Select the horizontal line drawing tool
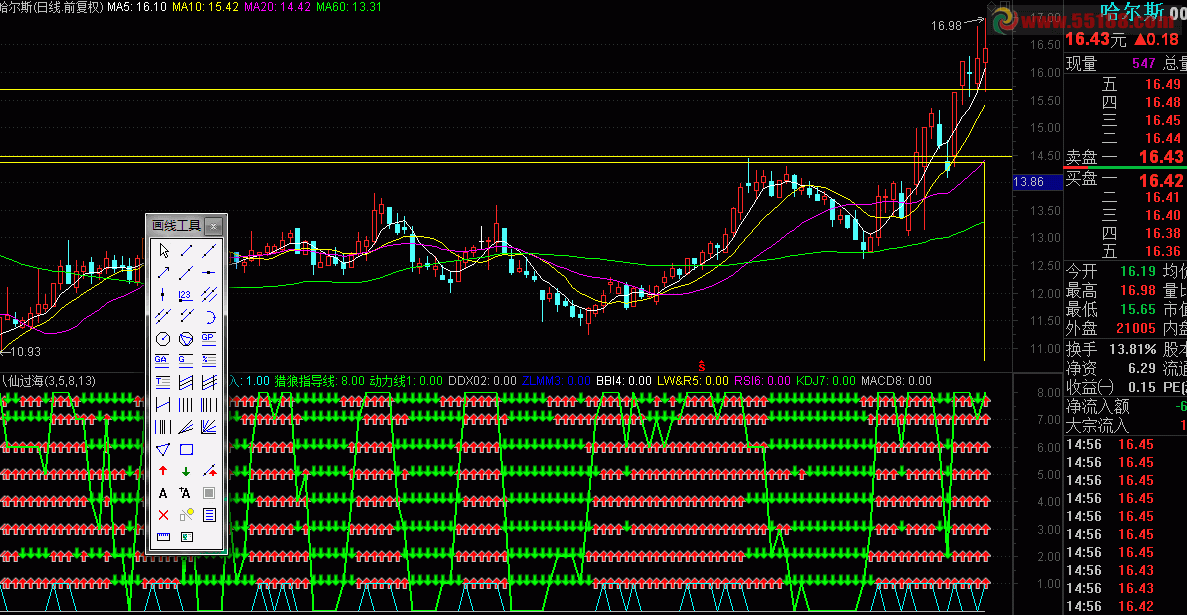 209,273
